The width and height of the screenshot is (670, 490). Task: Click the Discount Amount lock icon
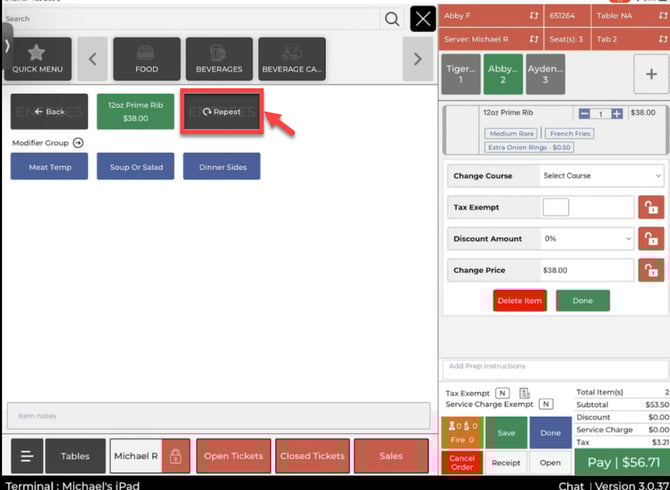651,240
